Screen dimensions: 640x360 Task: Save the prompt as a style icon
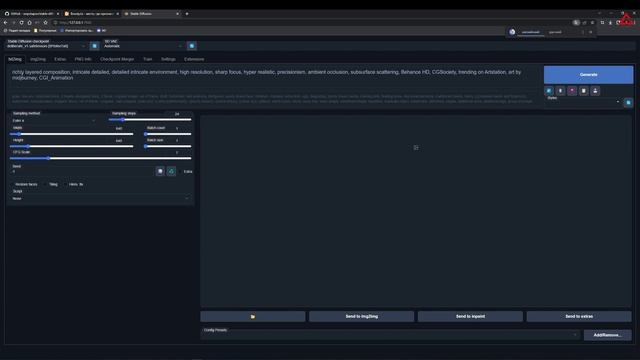tap(595, 91)
